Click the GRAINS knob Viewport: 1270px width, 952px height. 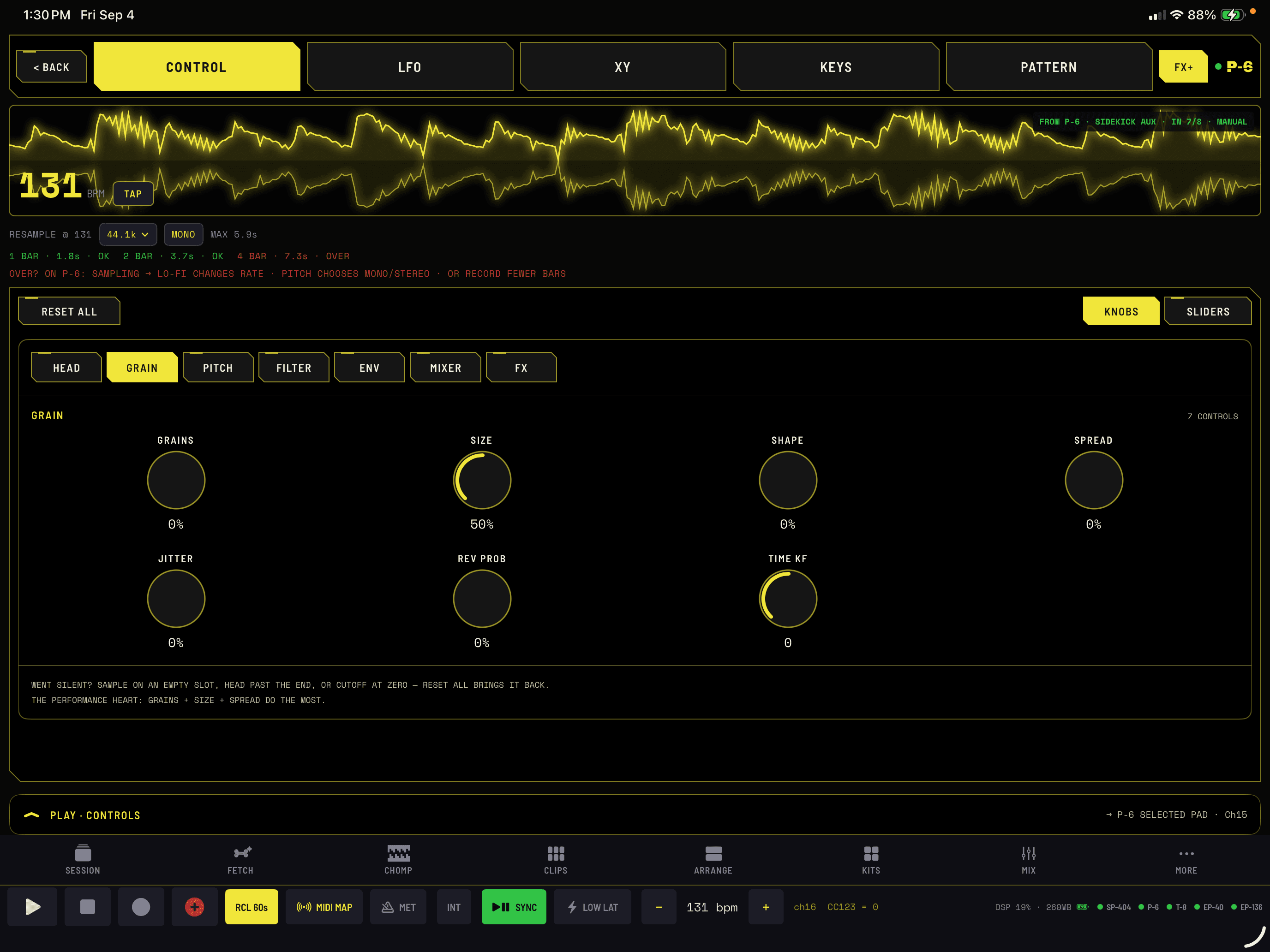pyautogui.click(x=176, y=480)
